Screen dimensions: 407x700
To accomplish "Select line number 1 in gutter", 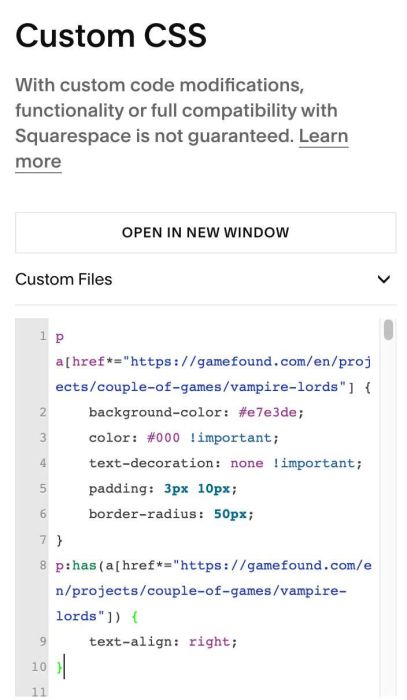I will (43, 336).
